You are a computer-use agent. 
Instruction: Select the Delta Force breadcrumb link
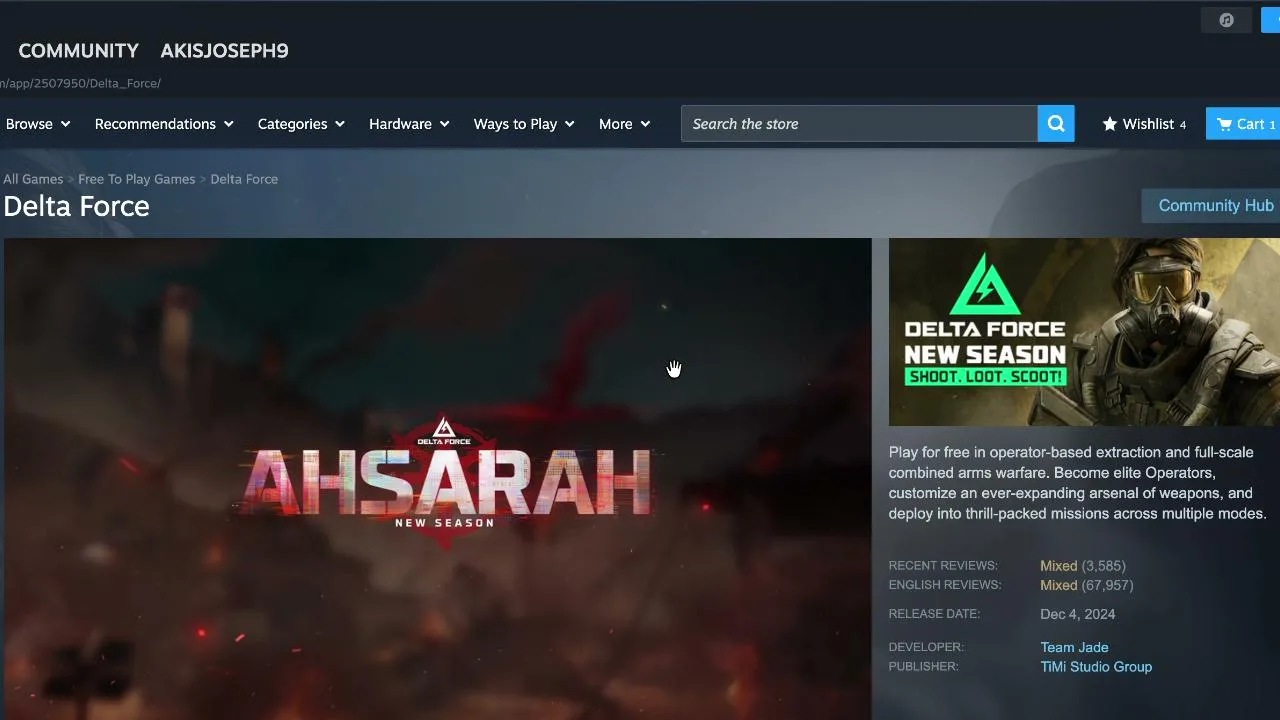(244, 179)
